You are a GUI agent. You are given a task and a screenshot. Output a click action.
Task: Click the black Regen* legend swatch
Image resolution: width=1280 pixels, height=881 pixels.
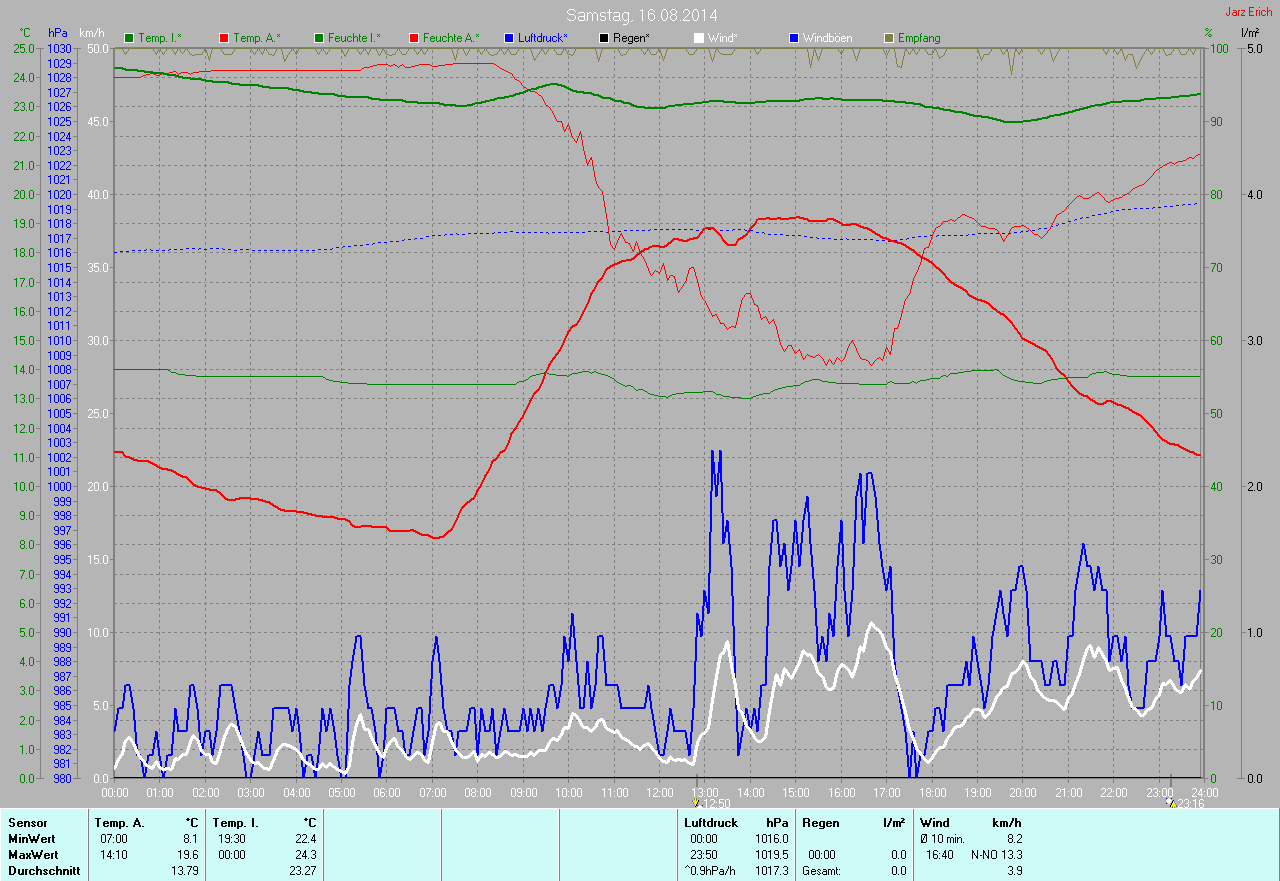(603, 38)
